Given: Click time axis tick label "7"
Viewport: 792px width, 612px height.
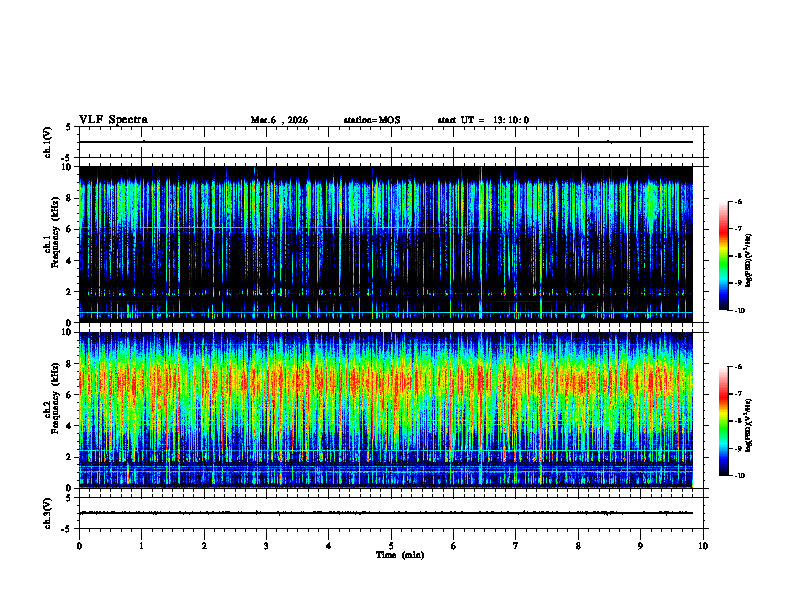Looking at the screenshot, I should [516, 546].
